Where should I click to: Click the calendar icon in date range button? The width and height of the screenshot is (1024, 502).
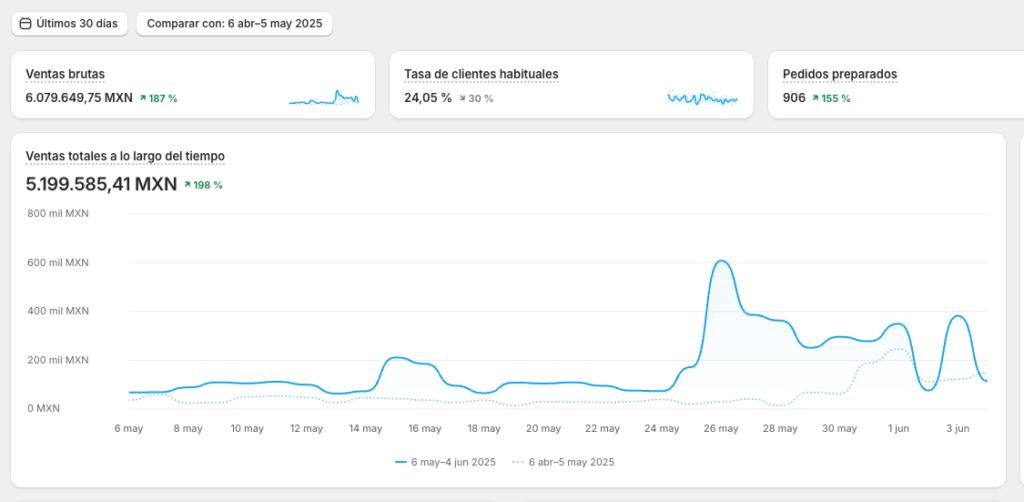click(26, 23)
